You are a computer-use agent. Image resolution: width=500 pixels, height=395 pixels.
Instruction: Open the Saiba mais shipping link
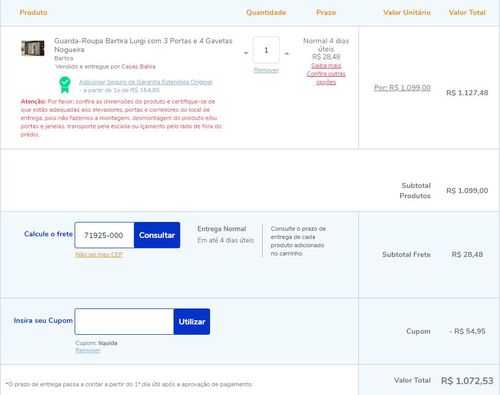click(x=326, y=66)
